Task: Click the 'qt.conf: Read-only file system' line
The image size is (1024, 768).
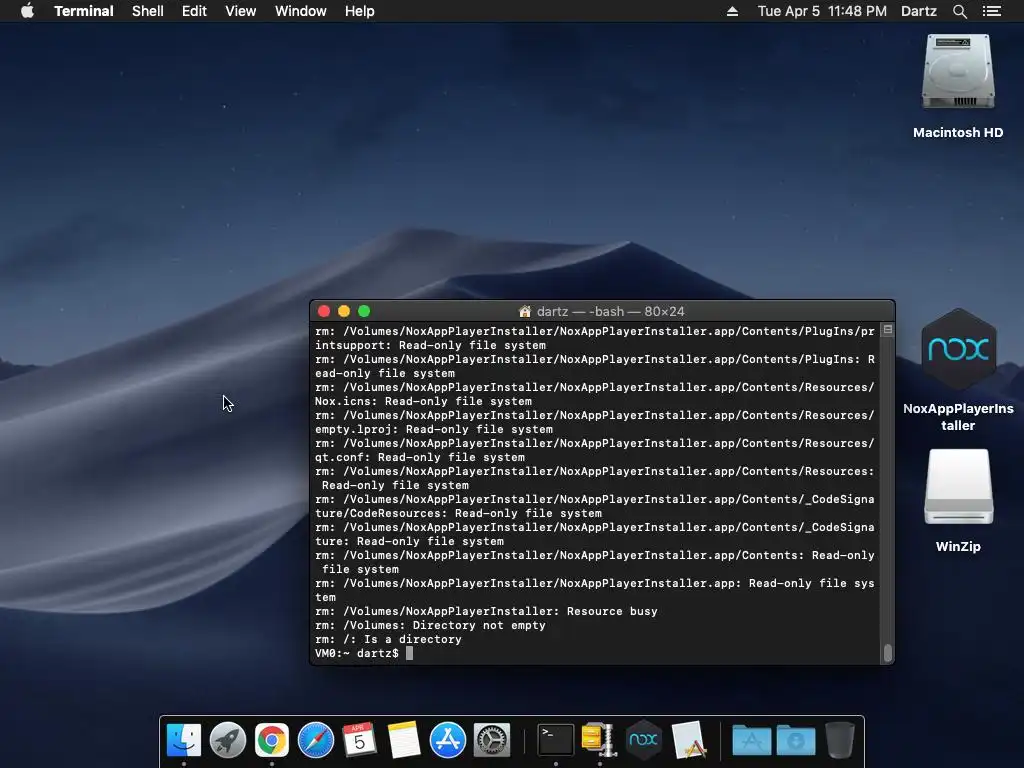Action: [419, 457]
